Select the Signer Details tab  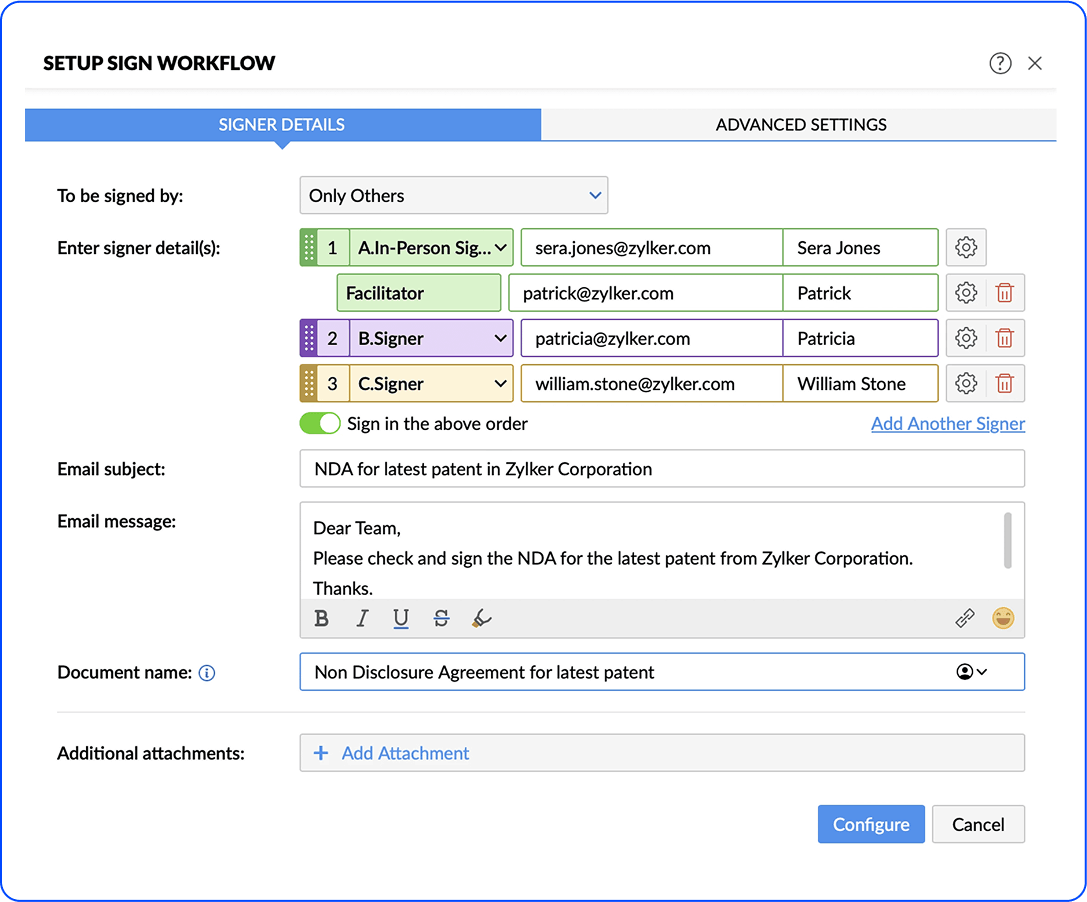coord(281,124)
